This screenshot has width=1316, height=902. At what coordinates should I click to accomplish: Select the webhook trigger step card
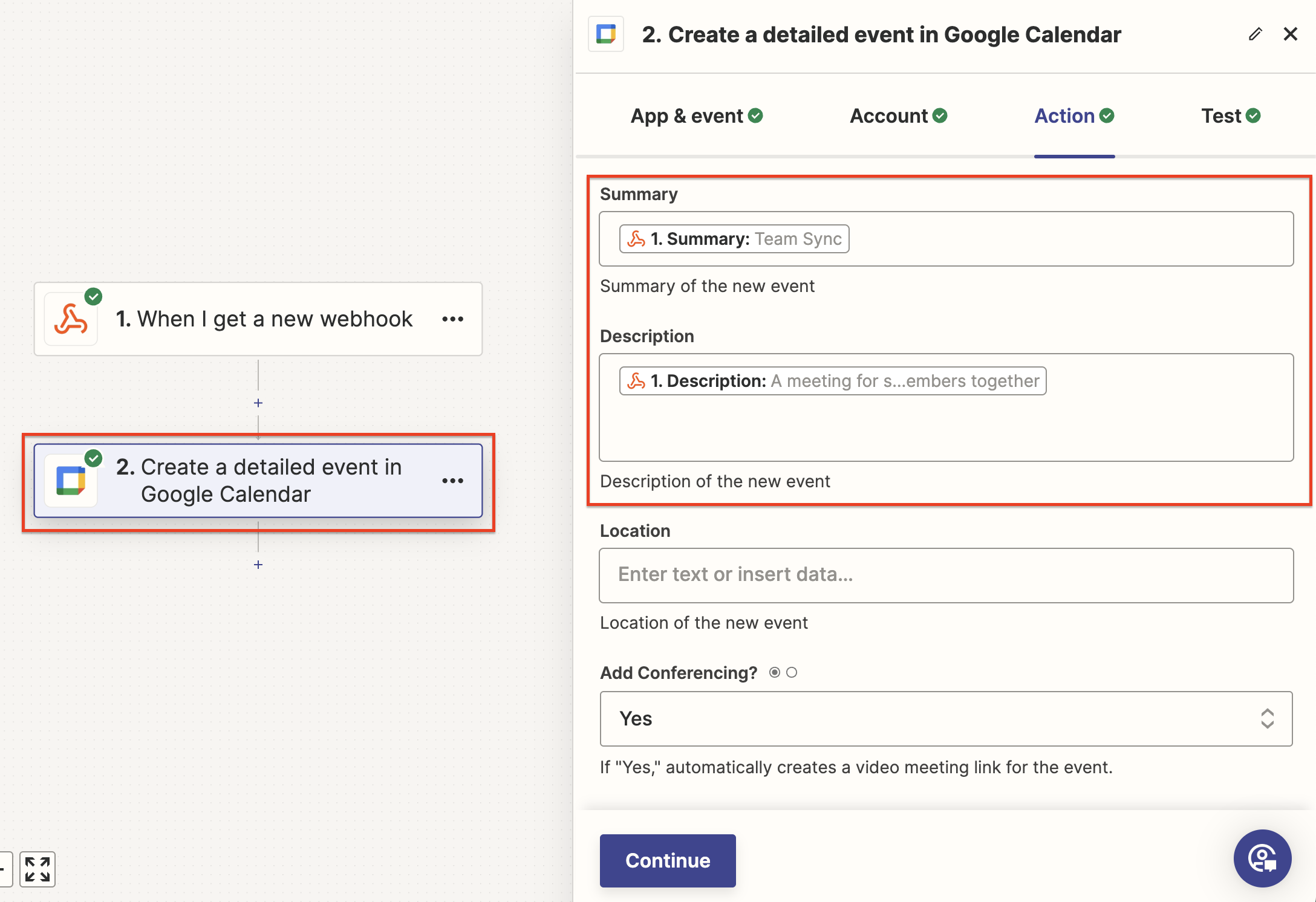258,319
